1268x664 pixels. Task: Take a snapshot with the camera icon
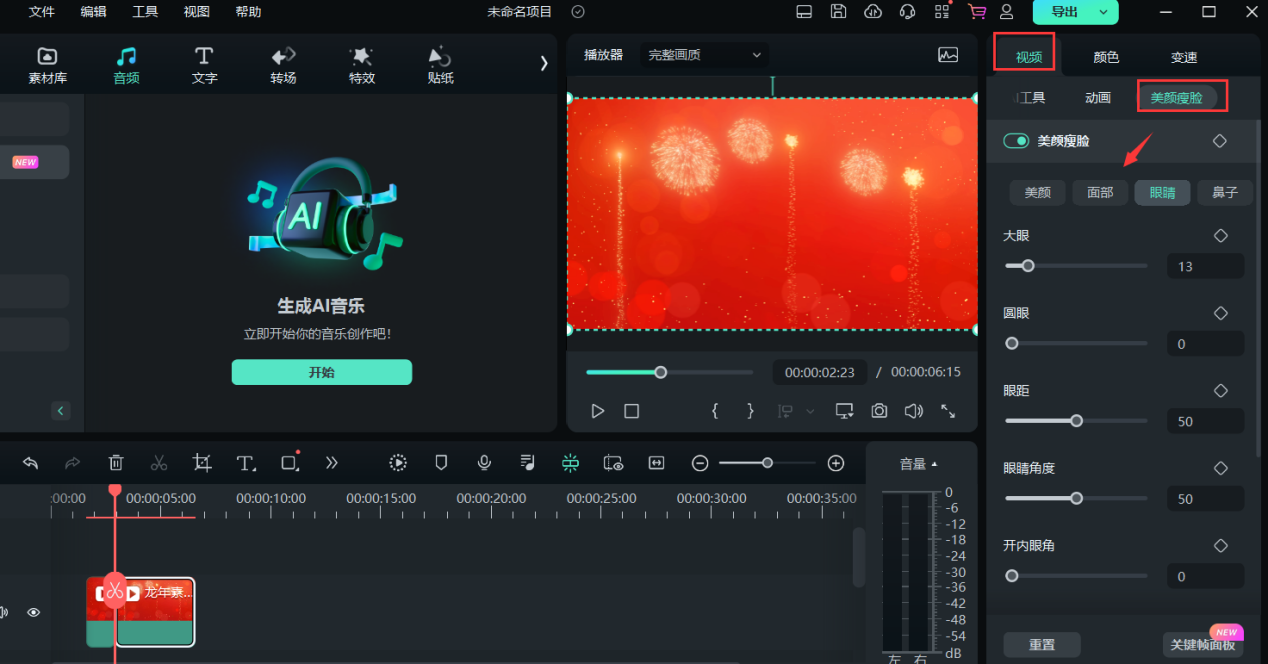click(x=881, y=410)
